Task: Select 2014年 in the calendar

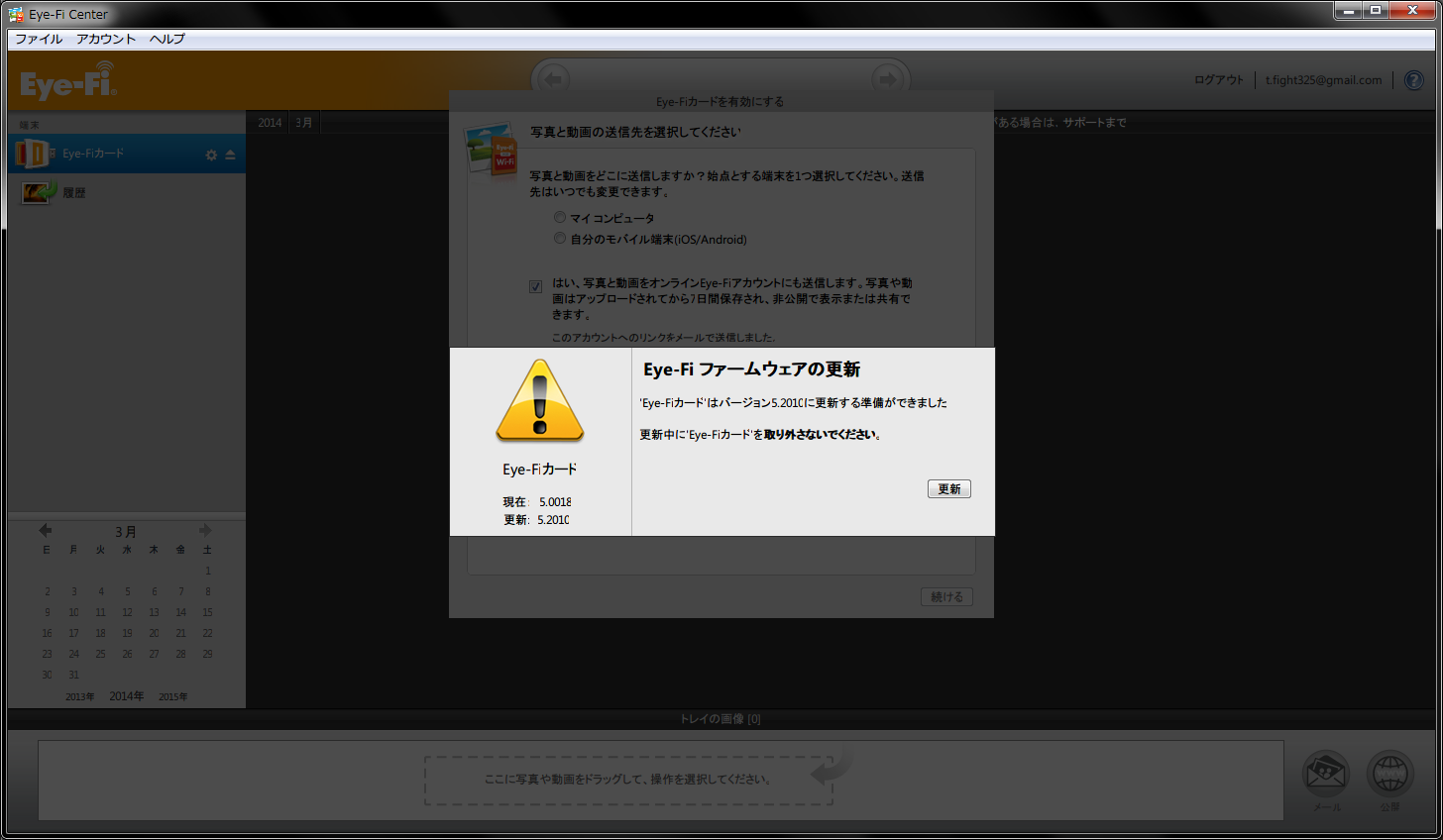Action: 126,696
